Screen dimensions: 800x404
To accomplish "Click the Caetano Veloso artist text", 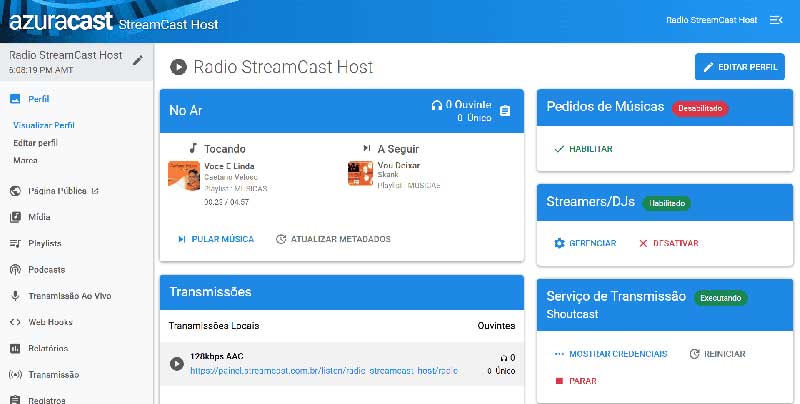I will [x=231, y=177].
